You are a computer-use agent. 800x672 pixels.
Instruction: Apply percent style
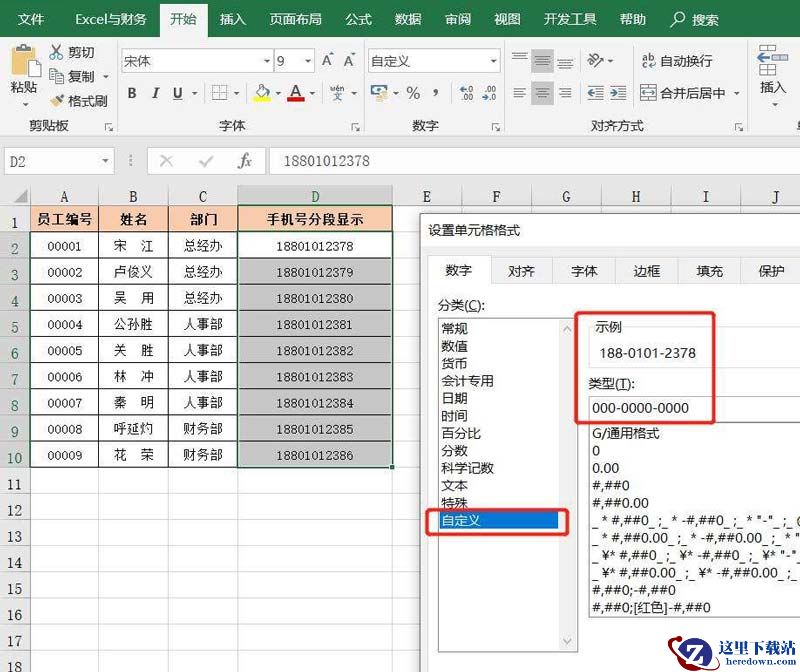point(413,93)
